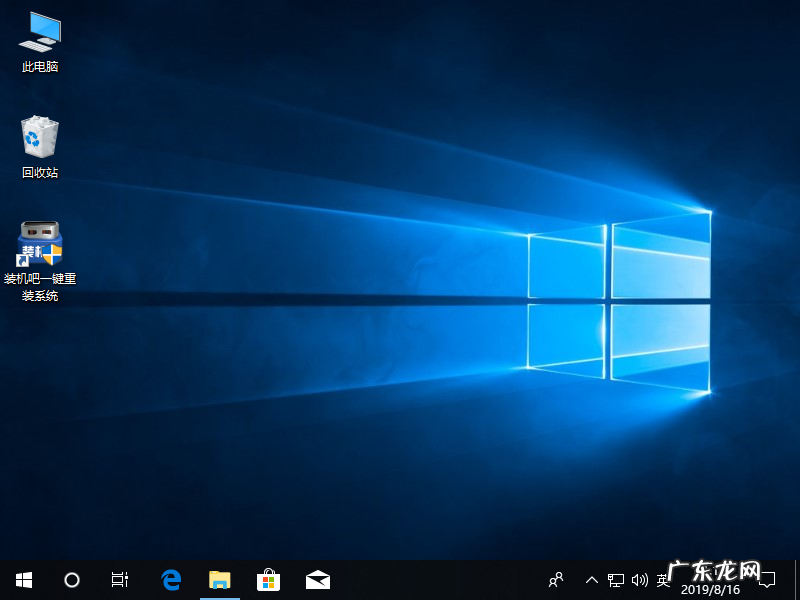The height and width of the screenshot is (600, 800).
Task: Open the volume slider
Action: pyautogui.click(x=640, y=580)
